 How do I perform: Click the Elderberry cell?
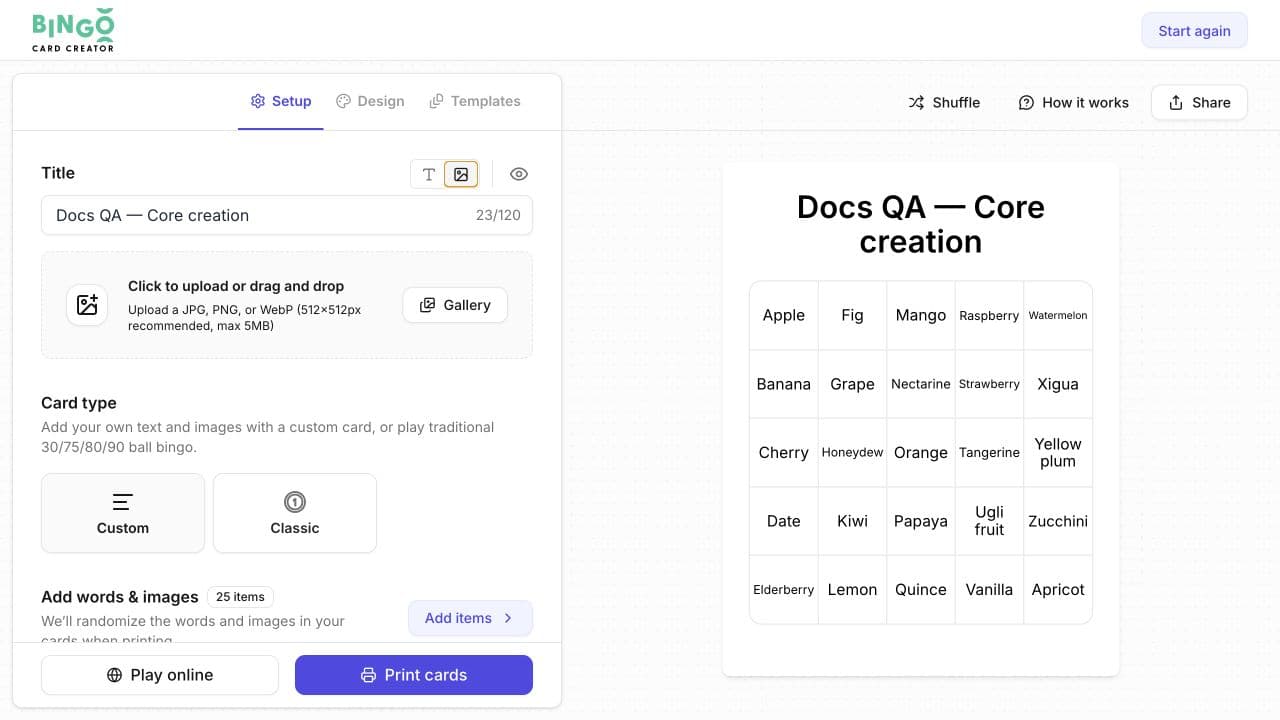(784, 590)
